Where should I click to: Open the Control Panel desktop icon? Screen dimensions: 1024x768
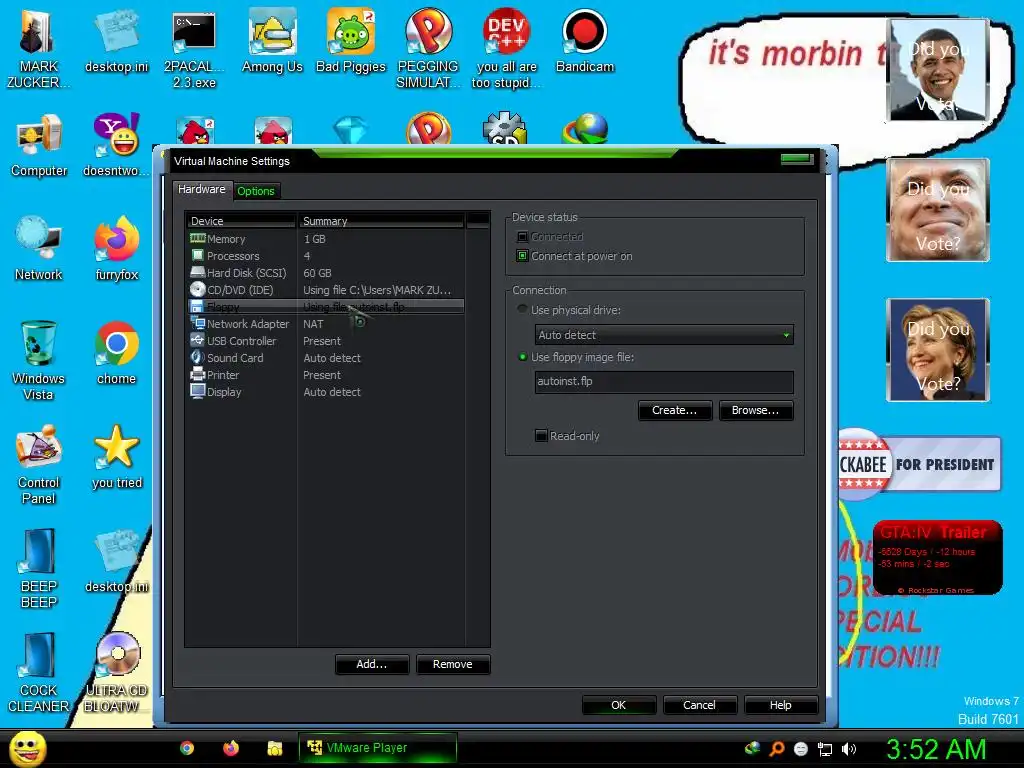click(39, 465)
